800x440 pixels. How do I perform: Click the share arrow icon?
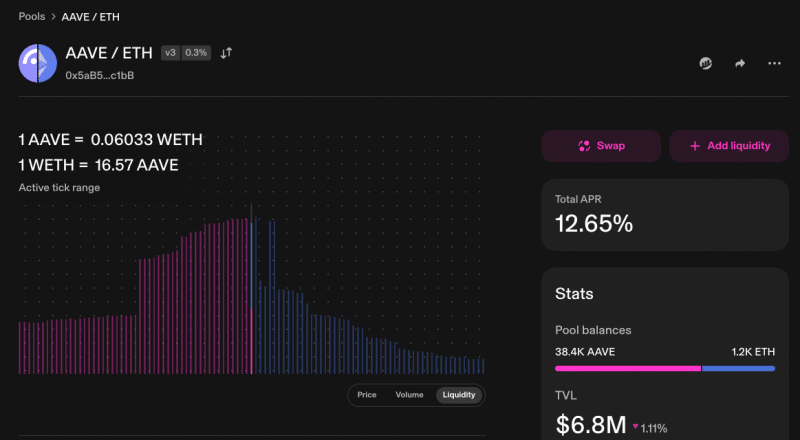pos(740,63)
